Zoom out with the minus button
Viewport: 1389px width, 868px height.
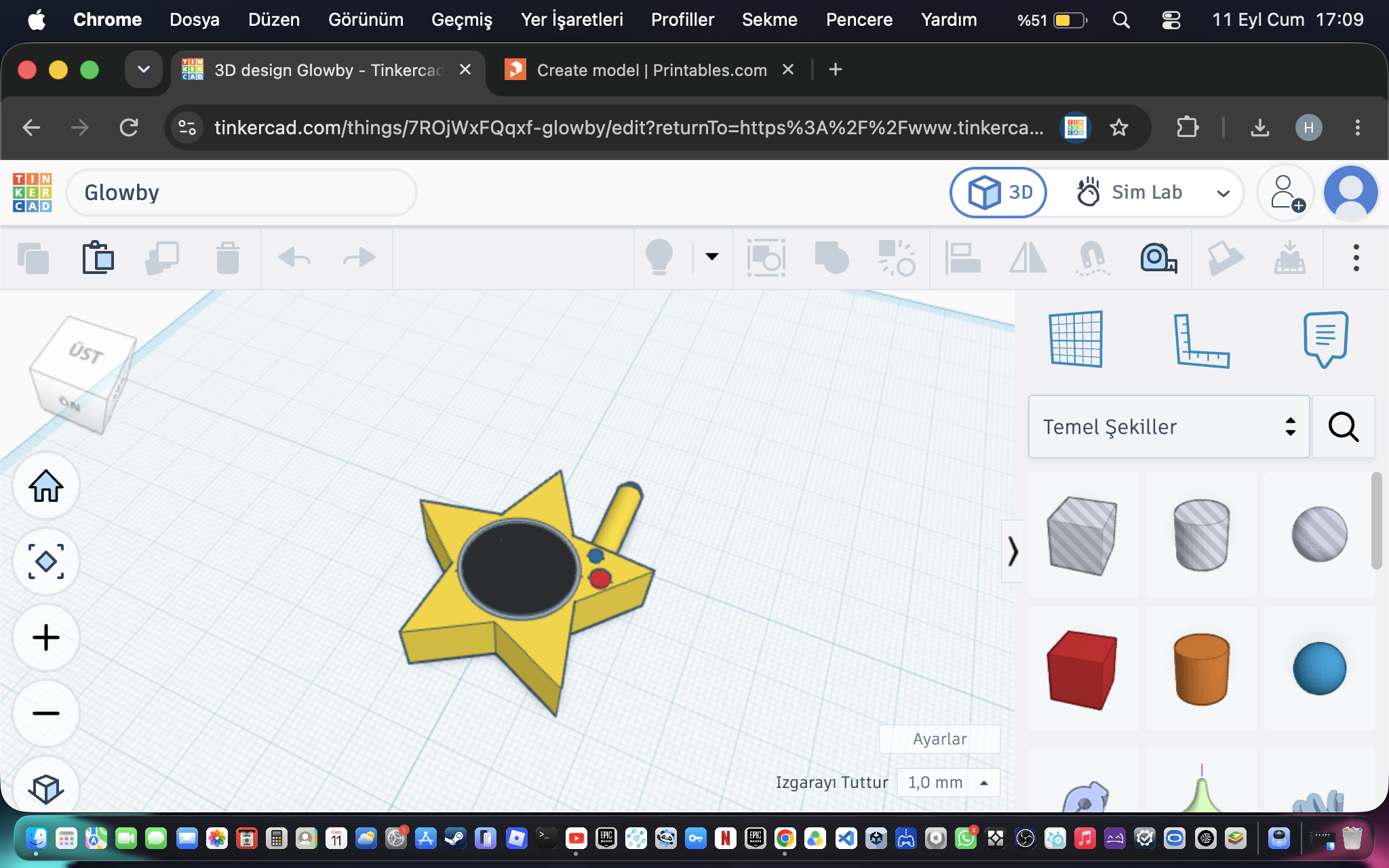tap(46, 713)
